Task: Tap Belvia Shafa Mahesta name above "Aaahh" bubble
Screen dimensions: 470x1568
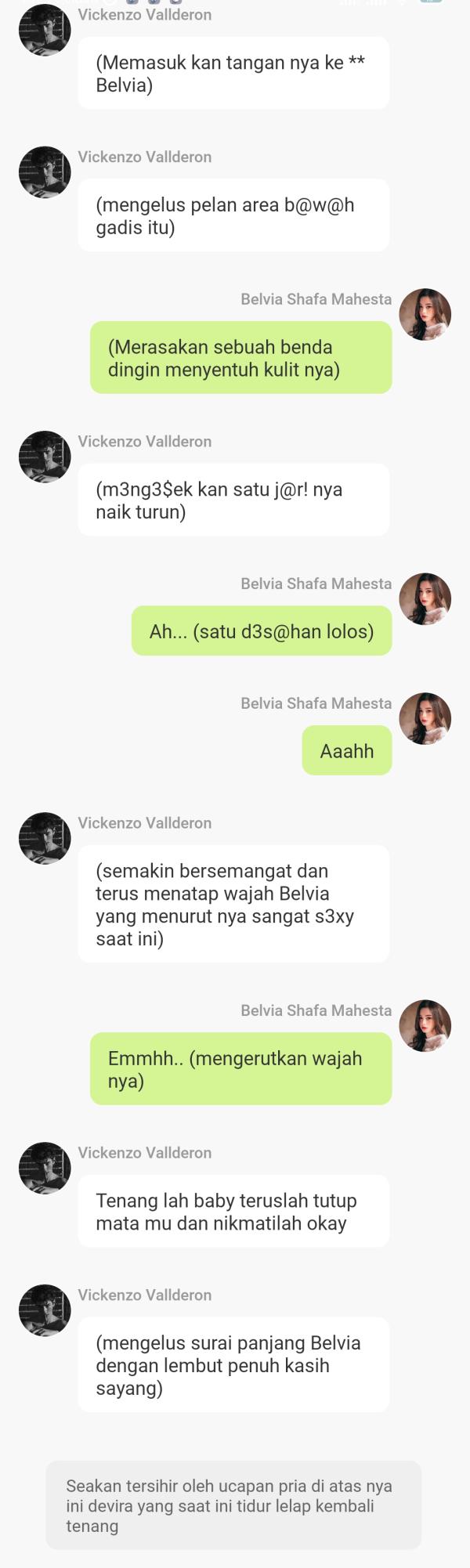Action: point(316,703)
